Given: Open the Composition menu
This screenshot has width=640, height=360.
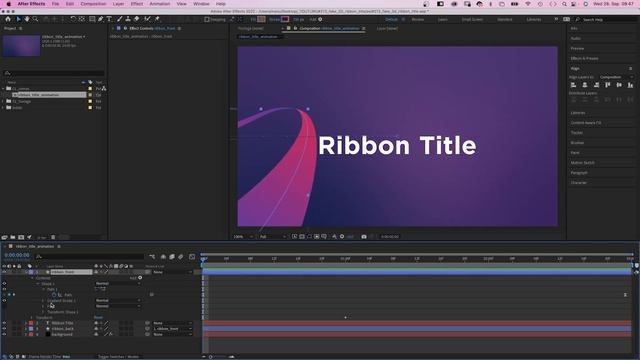Looking at the screenshot, I should click(93, 4).
